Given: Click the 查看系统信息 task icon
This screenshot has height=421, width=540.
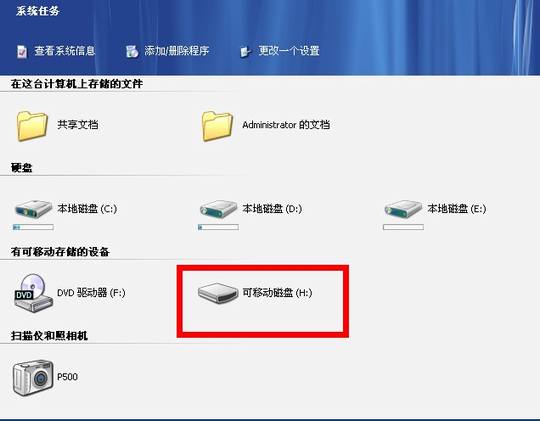Looking at the screenshot, I should pos(22,52).
